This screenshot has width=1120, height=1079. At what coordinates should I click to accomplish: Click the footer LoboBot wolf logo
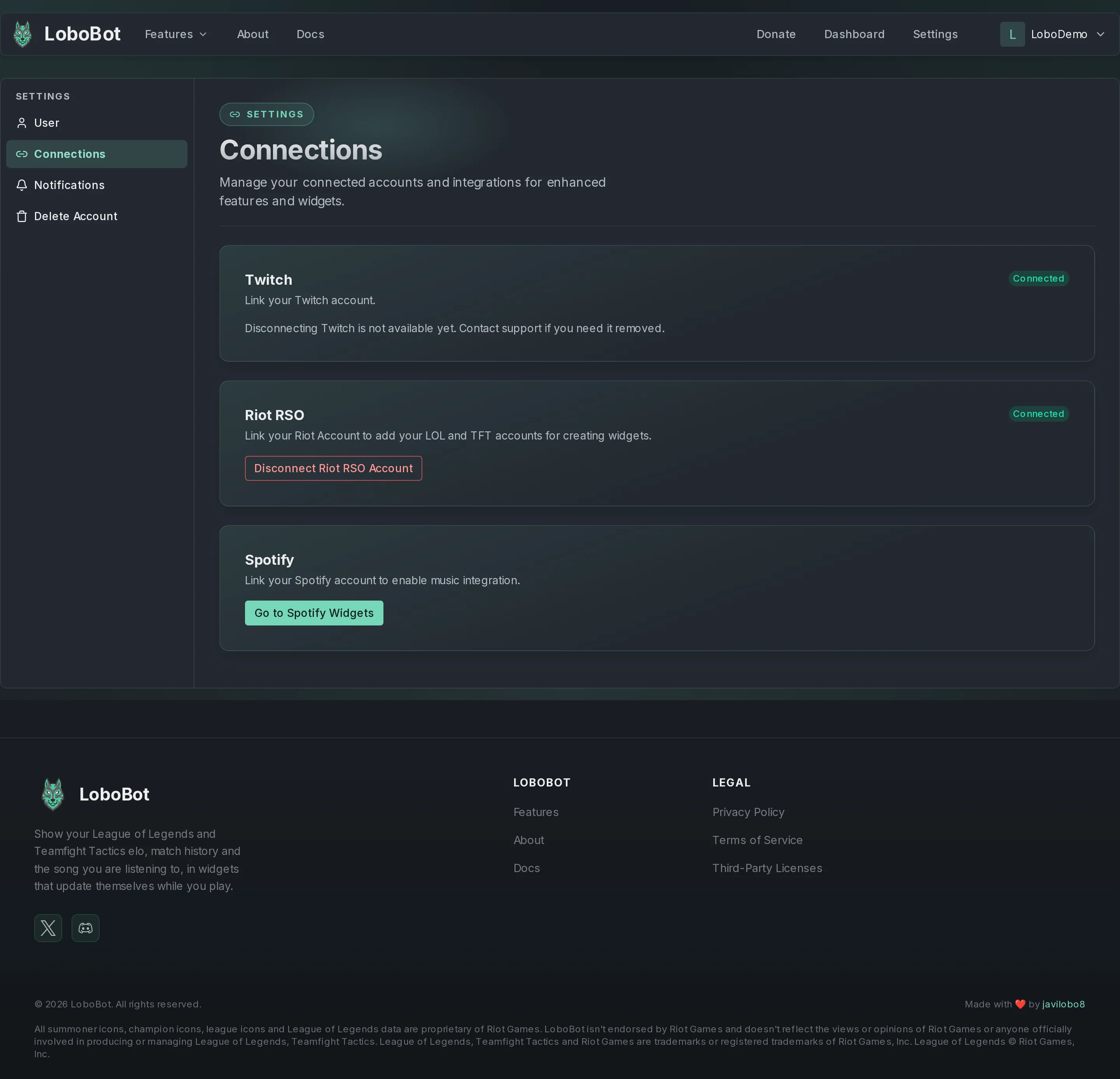coord(52,794)
